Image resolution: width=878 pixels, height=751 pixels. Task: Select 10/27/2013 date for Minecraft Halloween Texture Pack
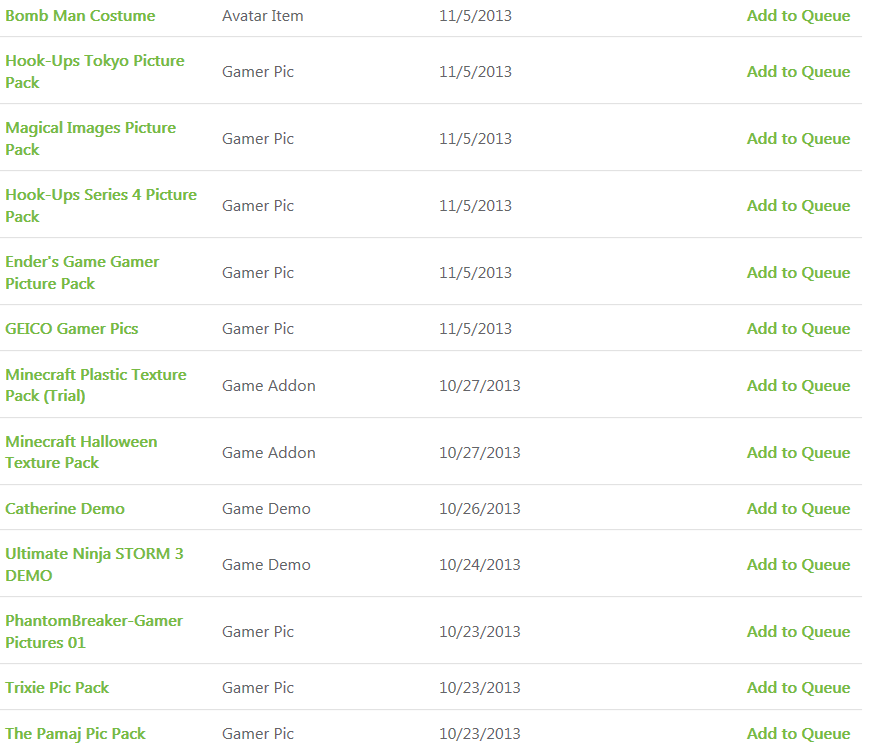click(x=480, y=453)
